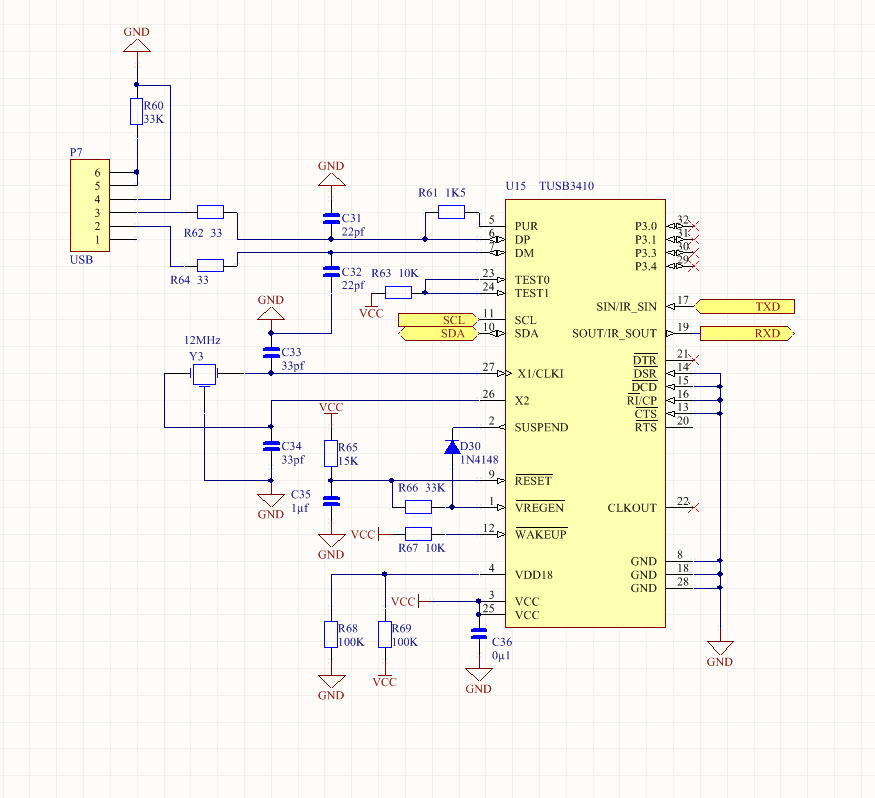Viewport: 875px width, 798px height.
Task: Click the SDA port symbol
Action: [439, 333]
